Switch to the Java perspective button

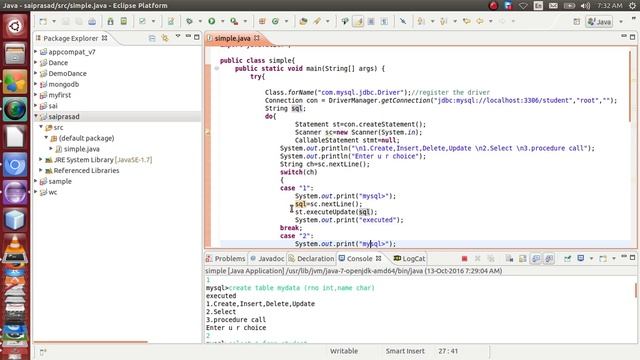coord(599,21)
